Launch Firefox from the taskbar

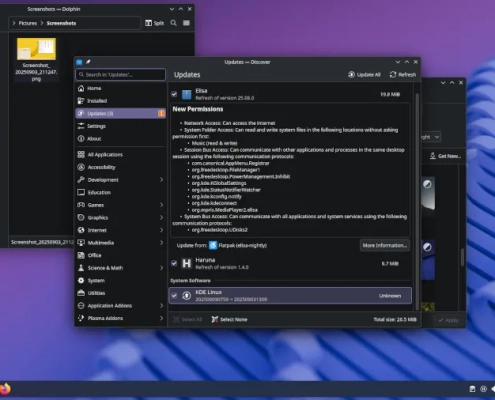[5, 389]
